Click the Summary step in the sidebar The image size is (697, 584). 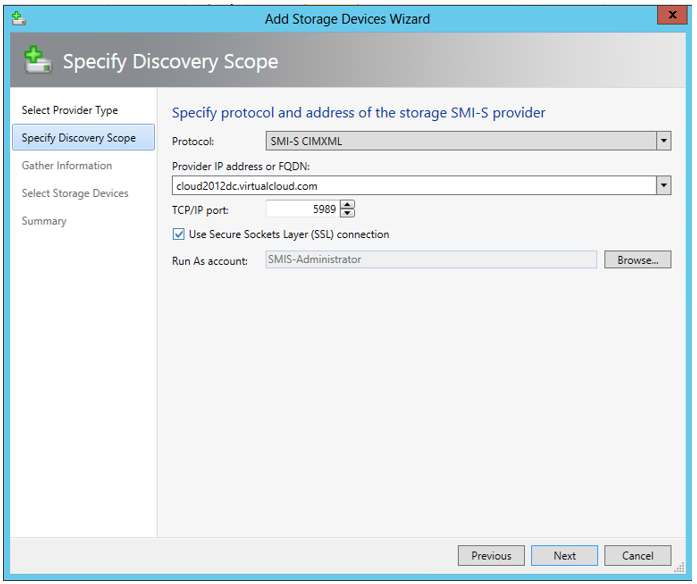pyautogui.click(x=44, y=221)
